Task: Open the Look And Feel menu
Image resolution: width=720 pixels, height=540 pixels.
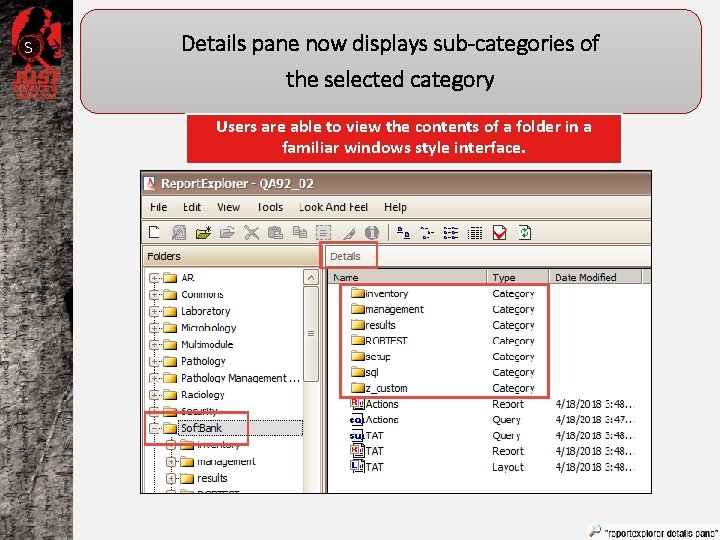Action: pyautogui.click(x=333, y=207)
